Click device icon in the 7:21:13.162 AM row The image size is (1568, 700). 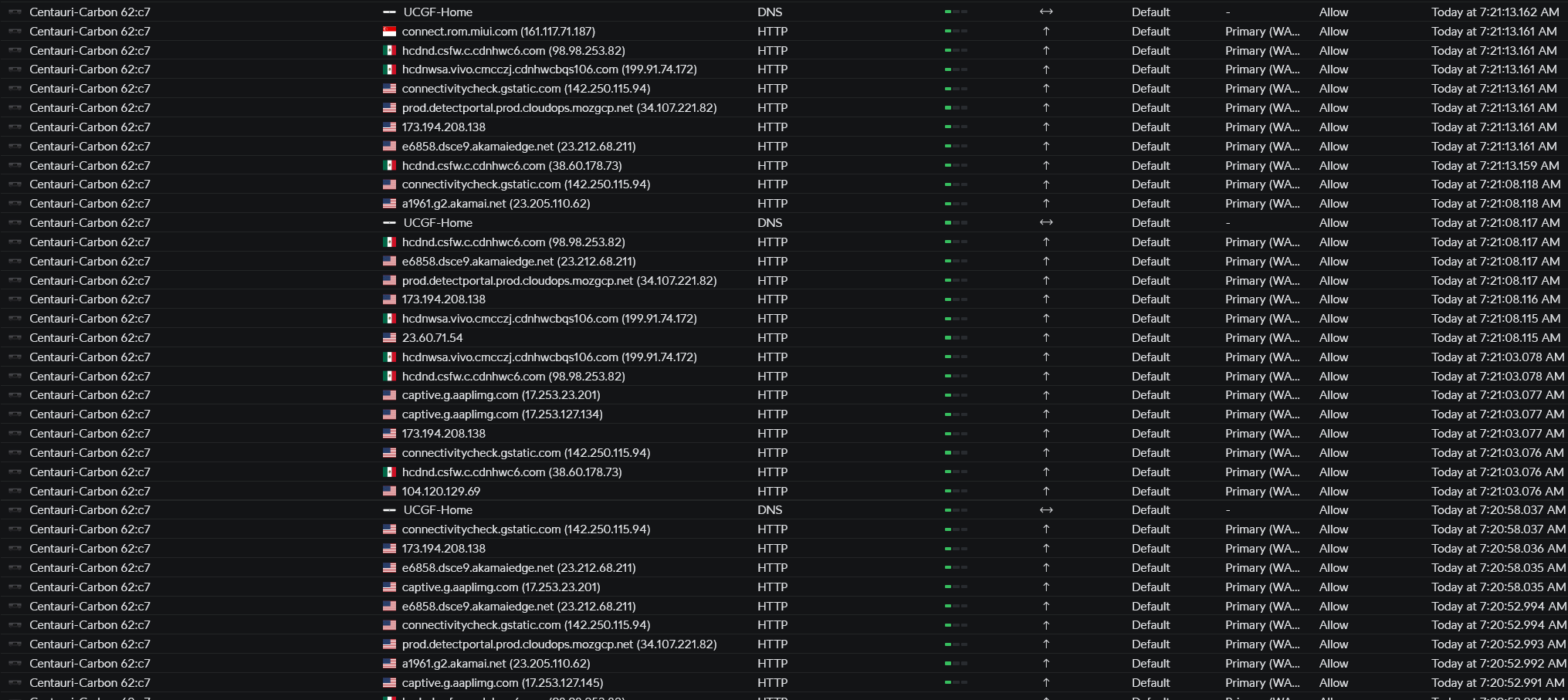coord(15,12)
